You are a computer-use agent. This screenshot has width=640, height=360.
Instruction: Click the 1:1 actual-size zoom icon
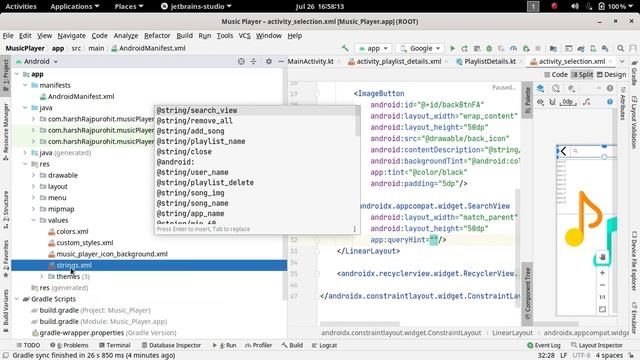point(602,297)
